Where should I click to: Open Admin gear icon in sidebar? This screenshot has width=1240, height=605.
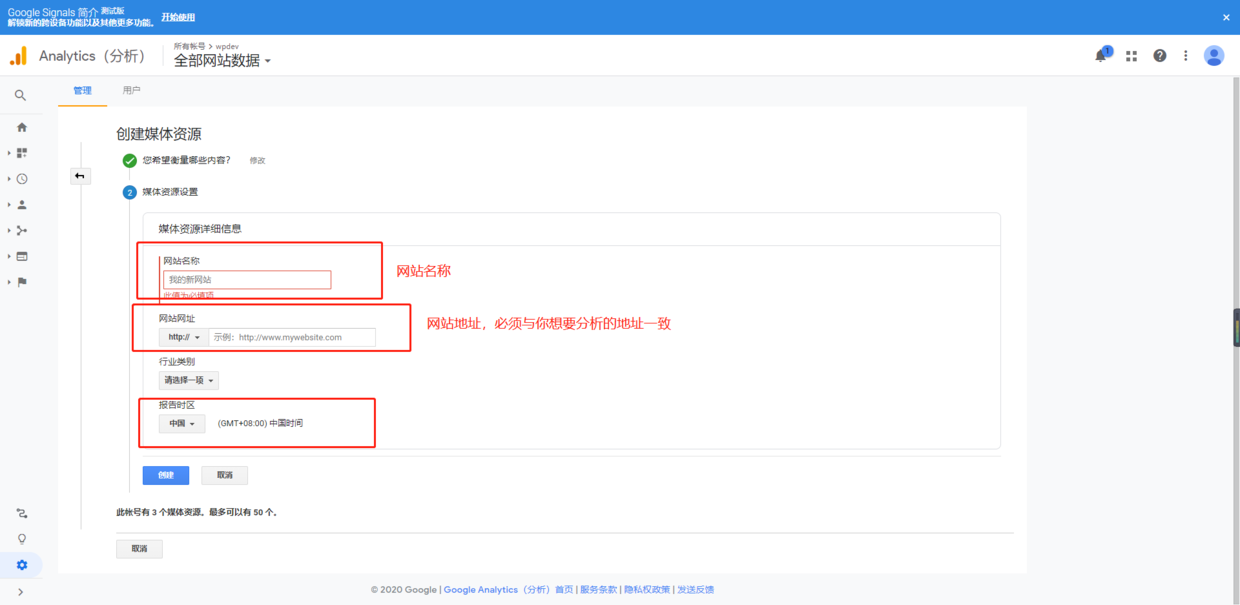pyautogui.click(x=22, y=565)
